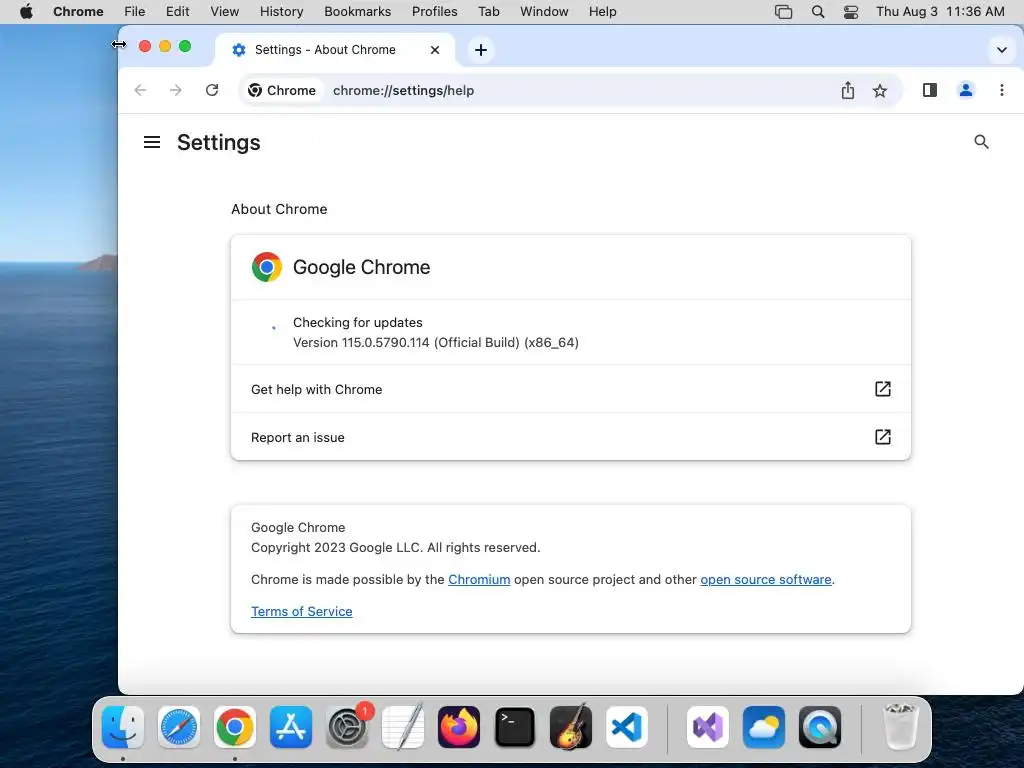Open QuickTime Player from the Dock
Image resolution: width=1024 pixels, height=768 pixels.
pyautogui.click(x=820, y=727)
